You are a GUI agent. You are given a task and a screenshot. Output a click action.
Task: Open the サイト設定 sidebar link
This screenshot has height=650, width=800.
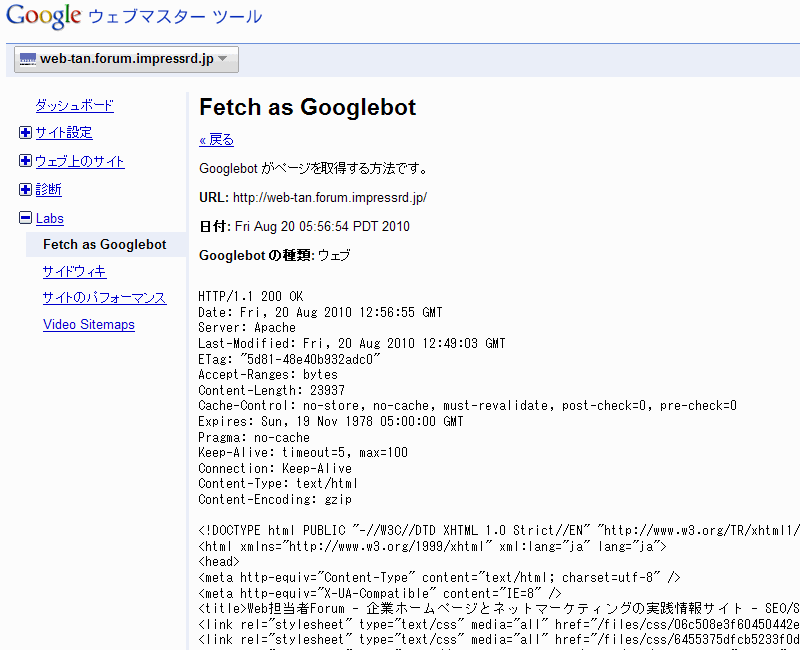click(64, 133)
